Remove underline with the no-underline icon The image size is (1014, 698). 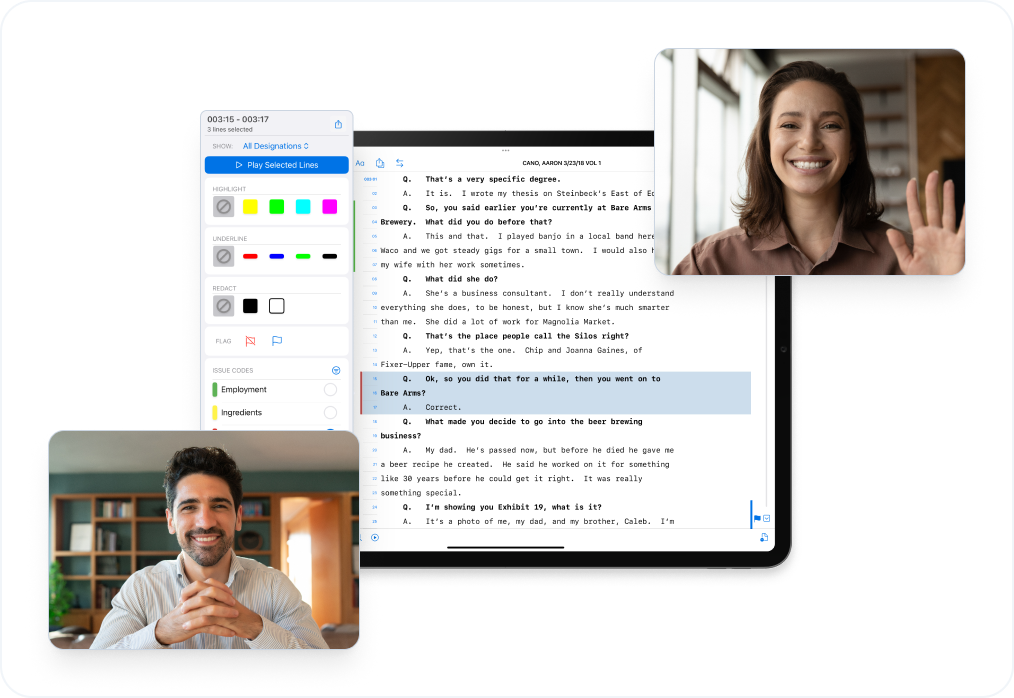pyautogui.click(x=224, y=257)
